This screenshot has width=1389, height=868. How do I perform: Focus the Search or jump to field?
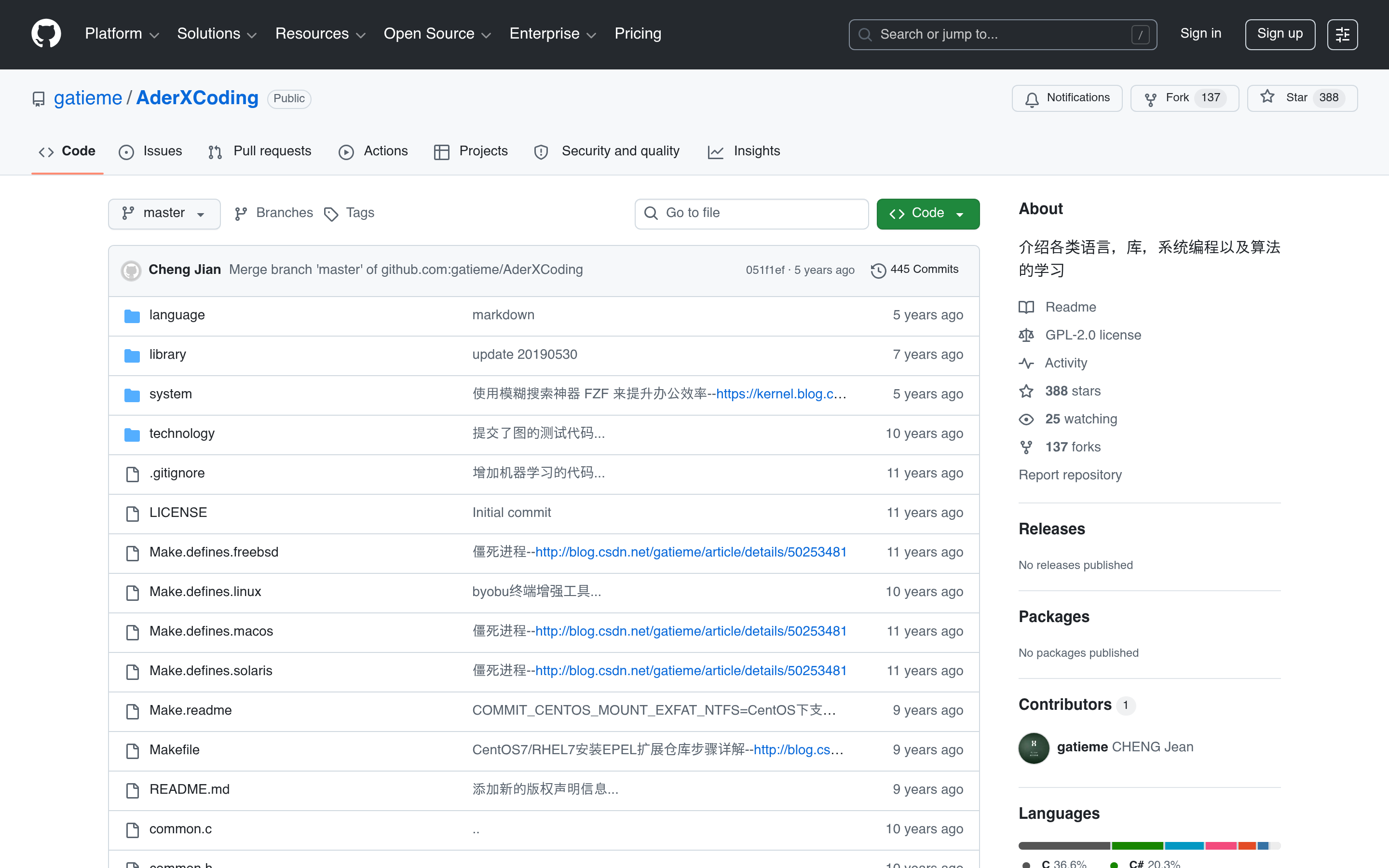pos(1002,34)
